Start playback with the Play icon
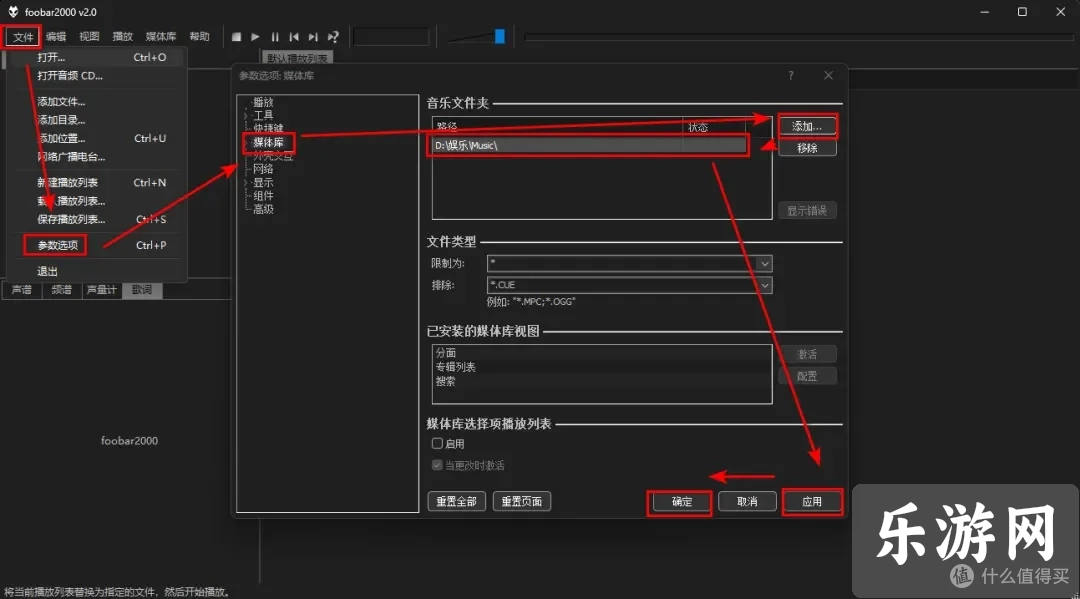This screenshot has height=599, width=1080. click(256, 36)
